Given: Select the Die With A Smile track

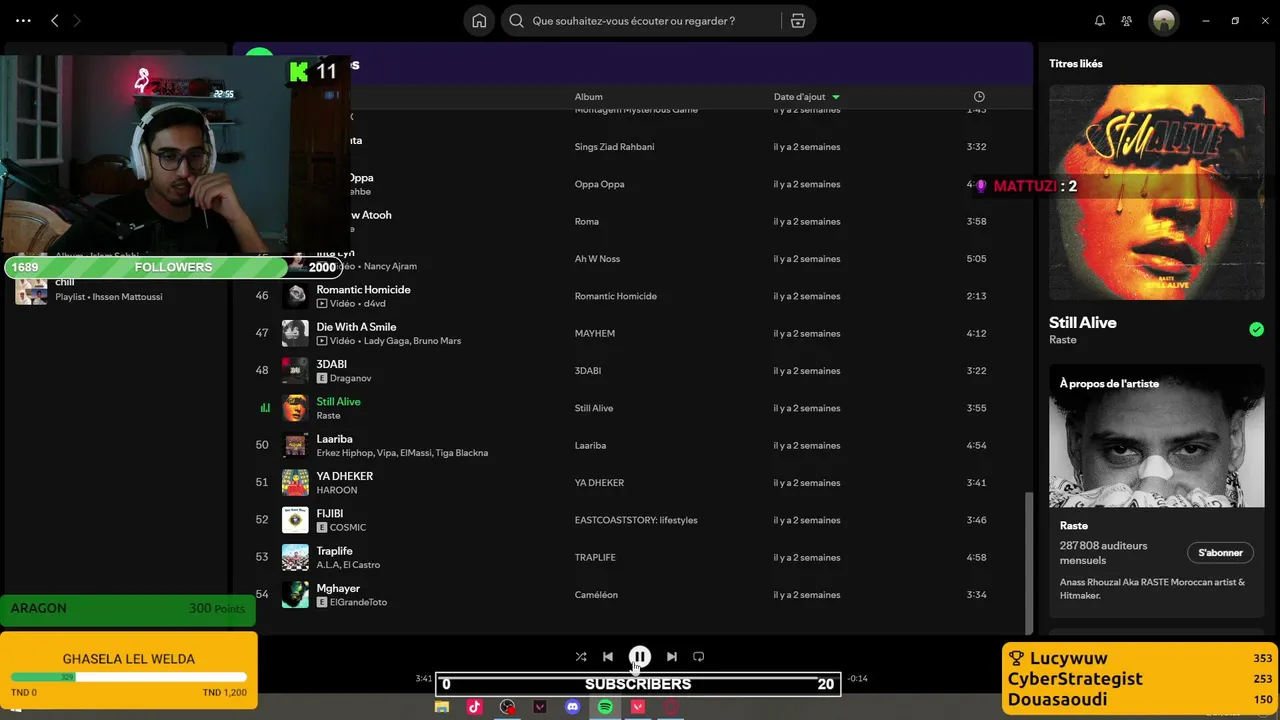Looking at the screenshot, I should [x=356, y=327].
